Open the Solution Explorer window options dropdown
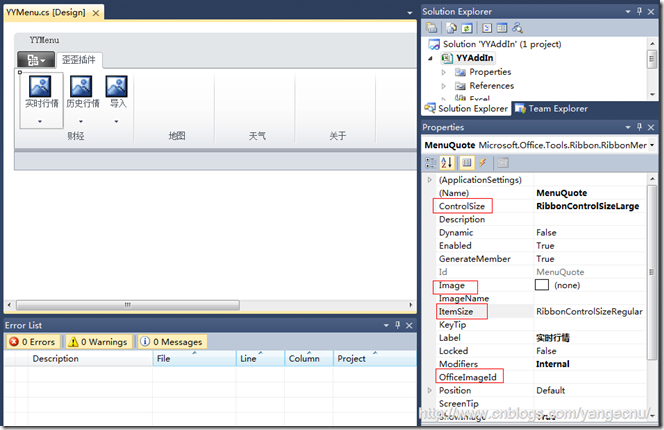Viewport: 664px width, 430px height. click(628, 11)
